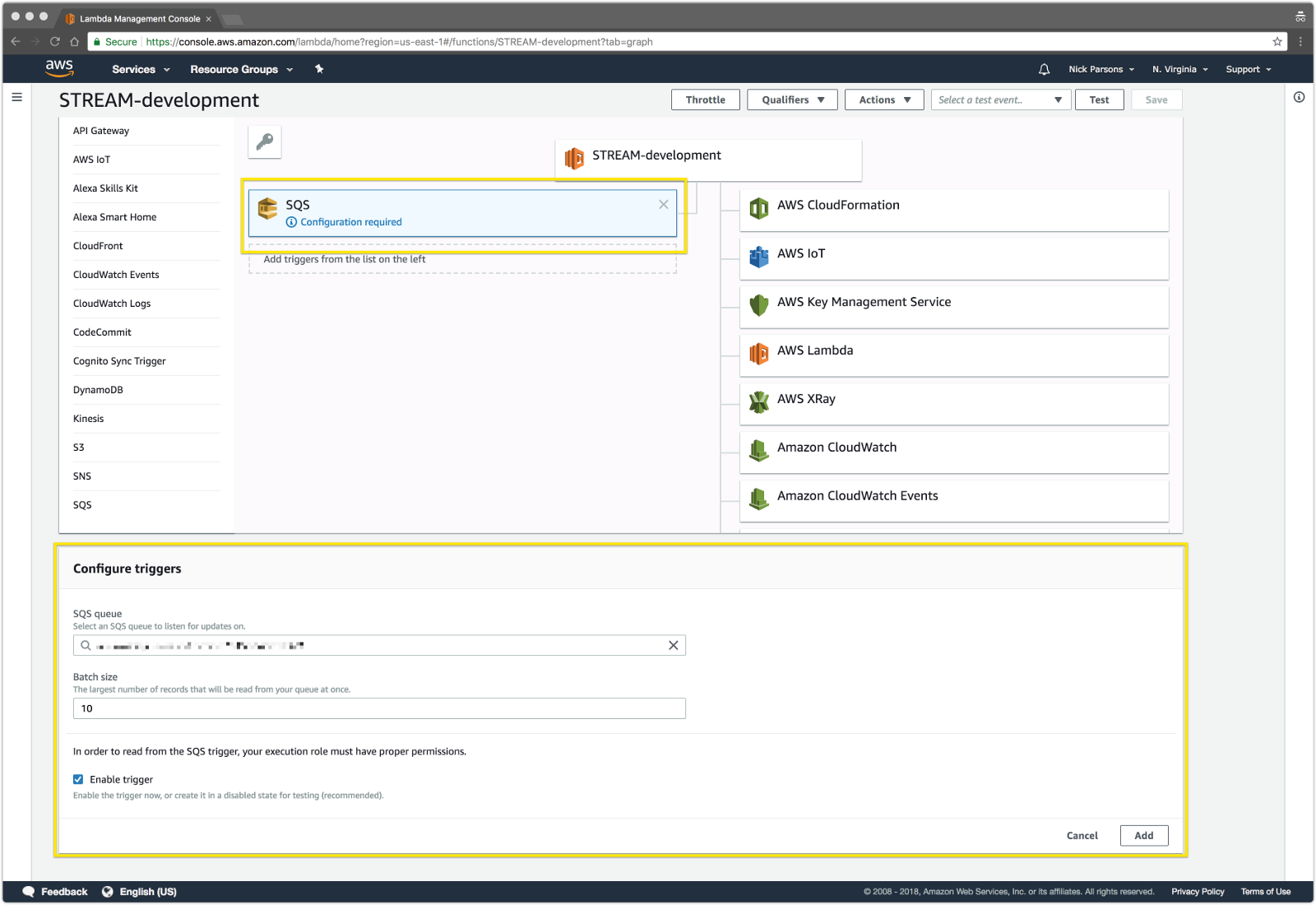Image resolution: width=1316 pixels, height=905 pixels.
Task: Open the notifications bell
Action: point(1044,70)
